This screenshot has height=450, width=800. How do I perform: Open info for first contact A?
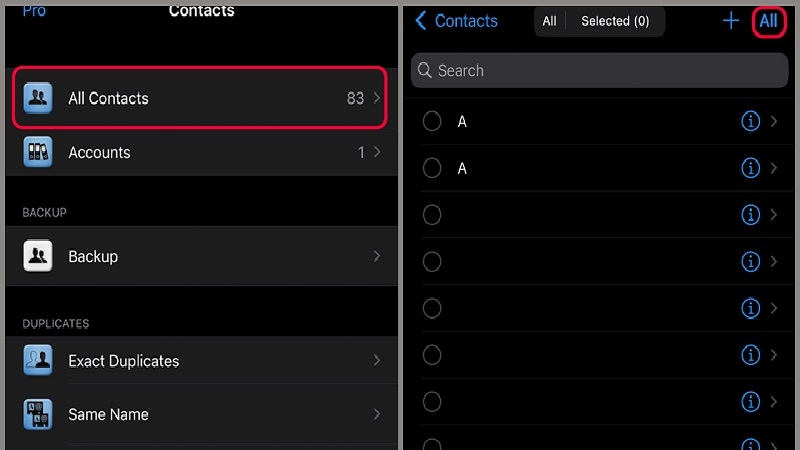click(x=750, y=121)
